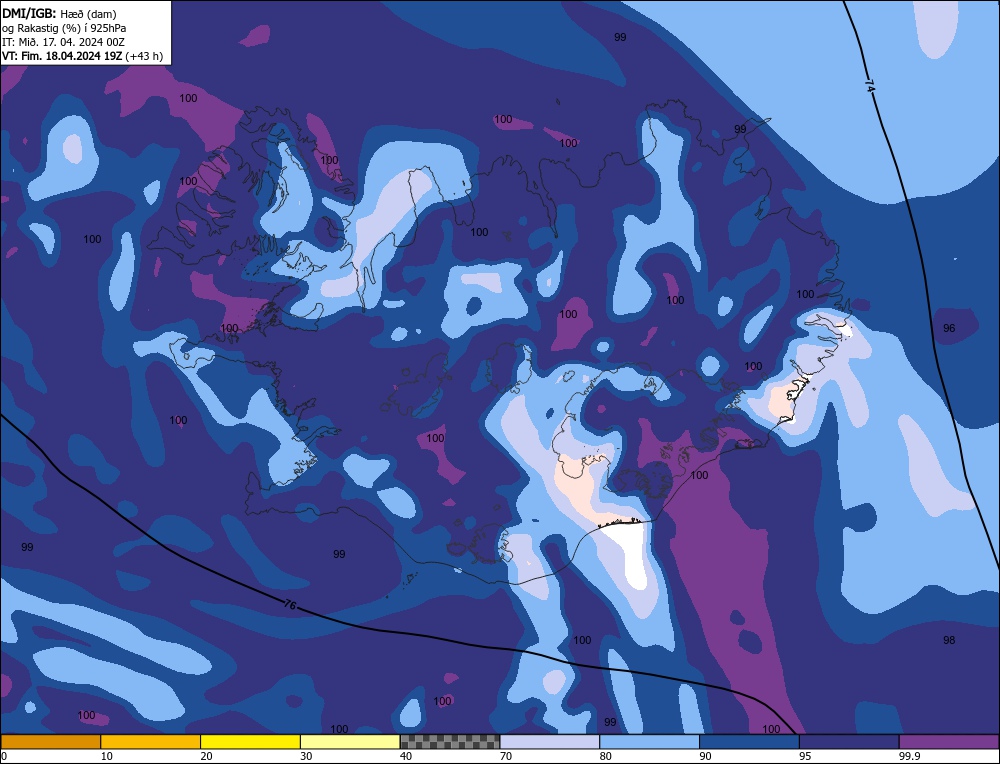Click the 'DMI/IGB: Hæð (dam)' title line
Image resolution: width=1000 pixels, height=764 pixels.
59,13
